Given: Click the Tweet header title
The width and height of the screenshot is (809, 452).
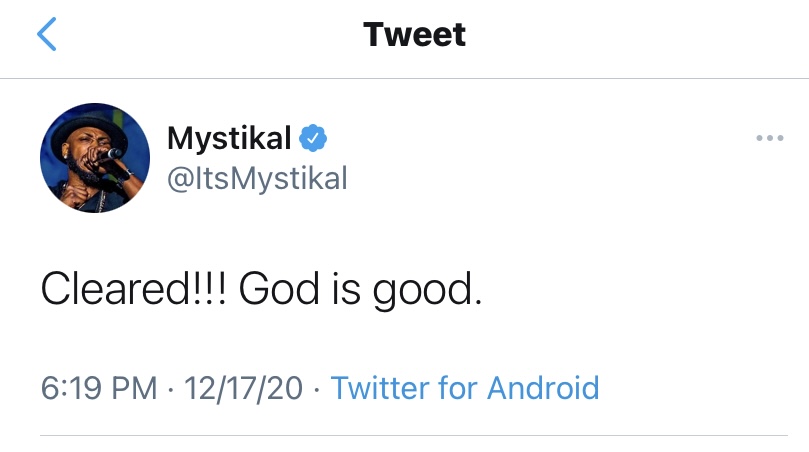Looking at the screenshot, I should pos(414,34).
